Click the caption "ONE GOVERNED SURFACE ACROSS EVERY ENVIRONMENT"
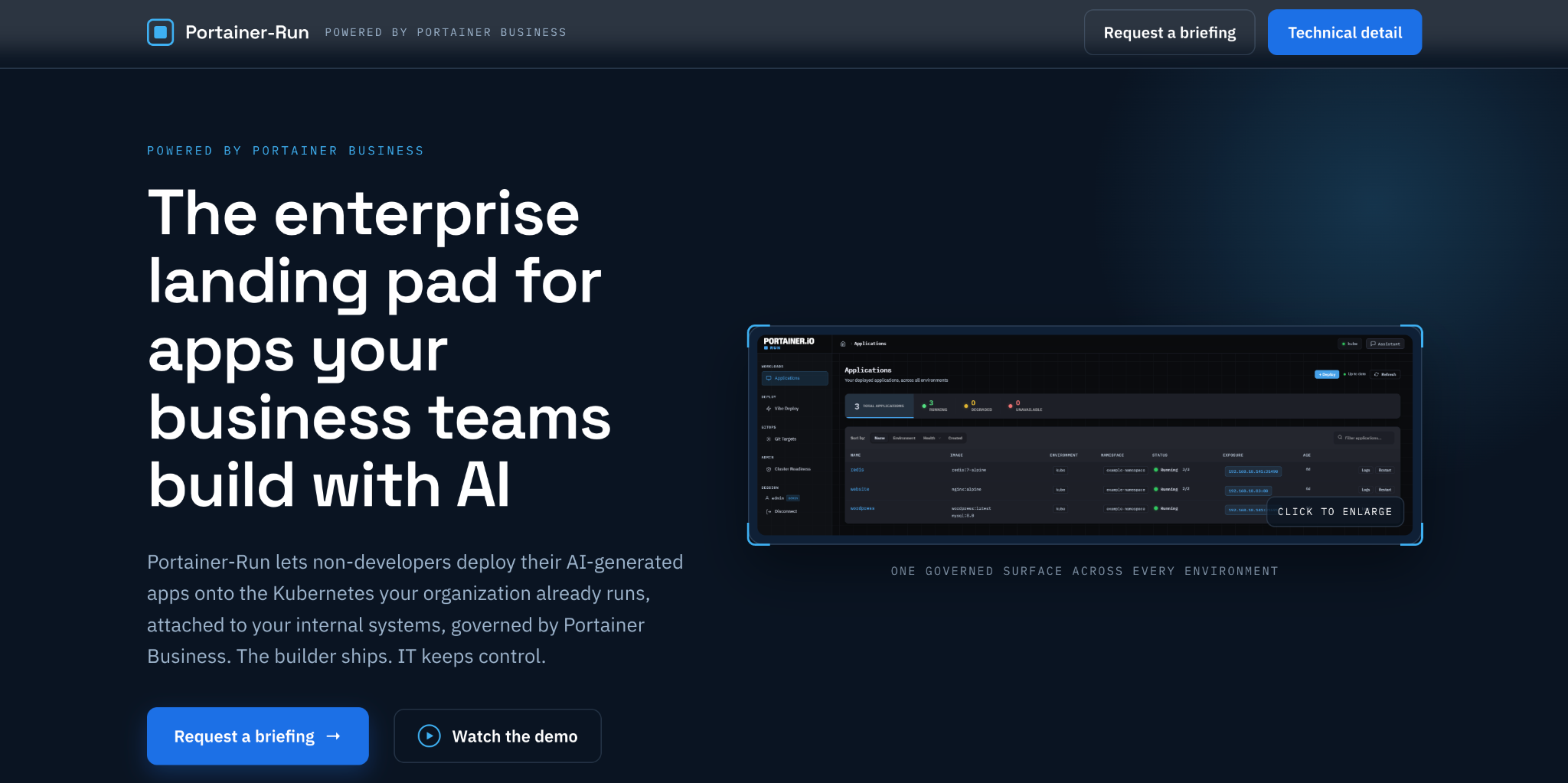The width and height of the screenshot is (1568, 783). [1085, 571]
